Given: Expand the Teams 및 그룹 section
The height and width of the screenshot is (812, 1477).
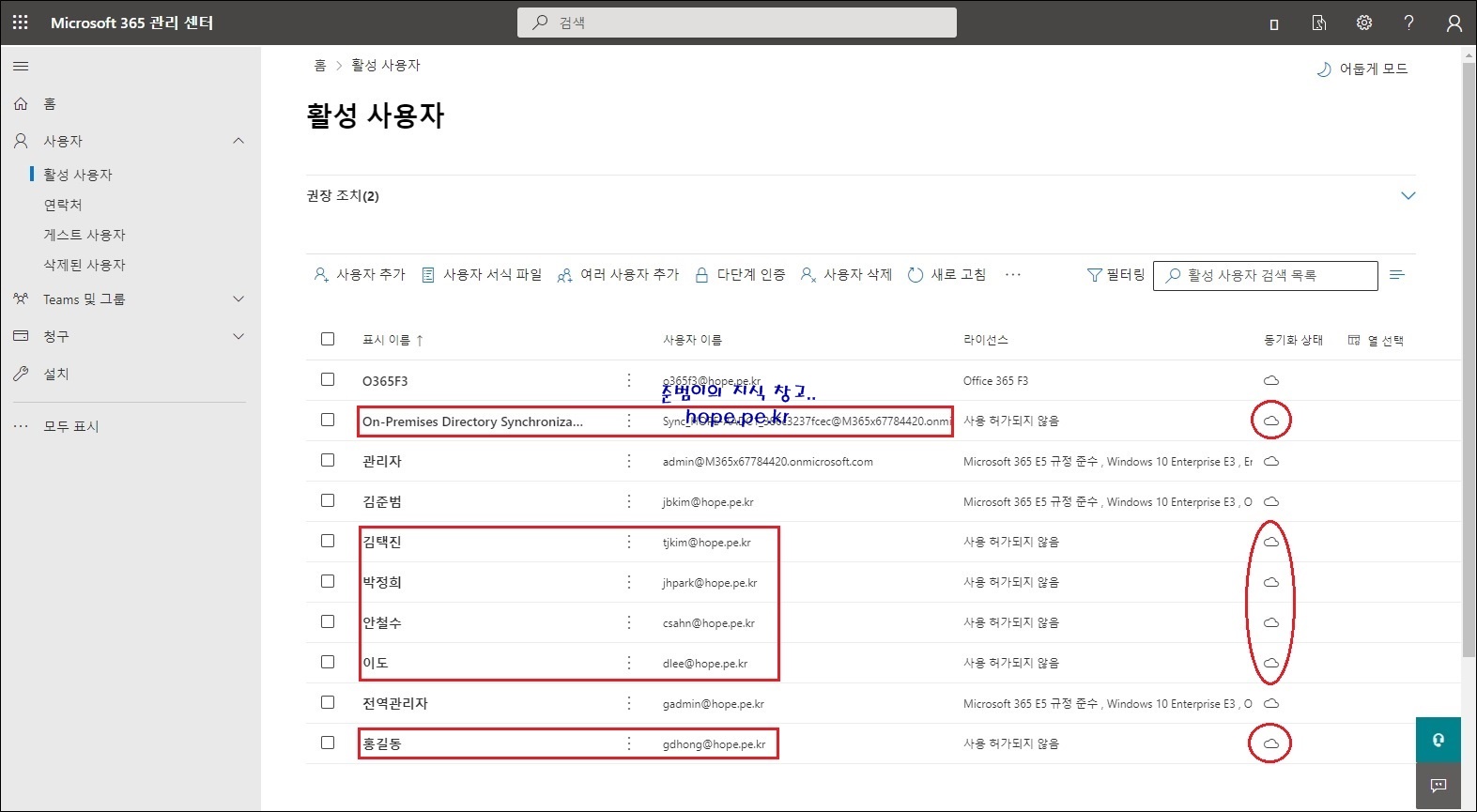Looking at the screenshot, I should click(x=238, y=299).
